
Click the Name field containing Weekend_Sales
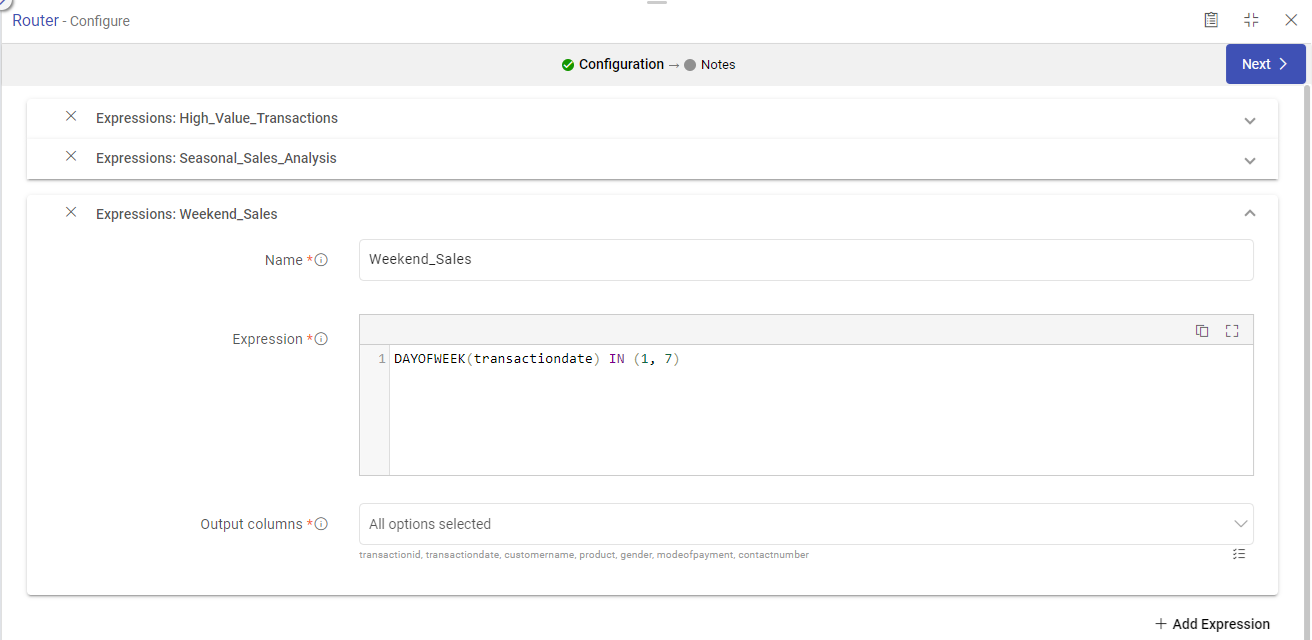805,260
